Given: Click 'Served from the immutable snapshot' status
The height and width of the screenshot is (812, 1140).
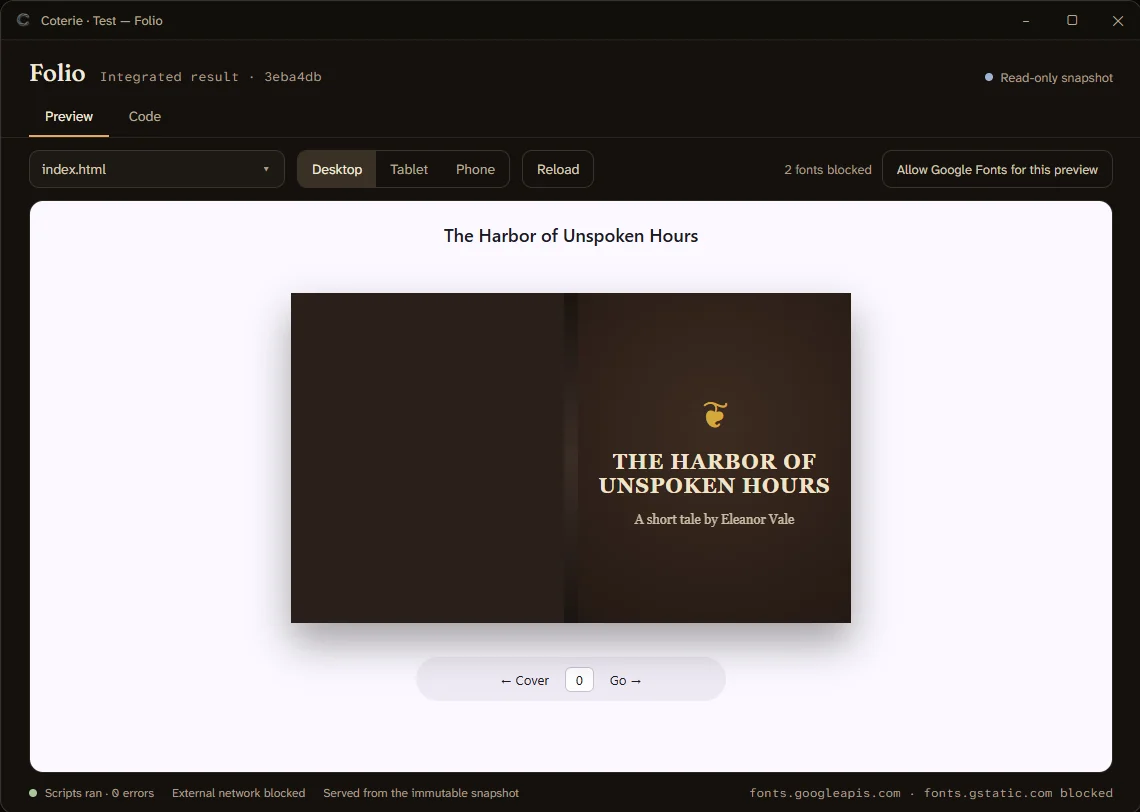Looking at the screenshot, I should click(x=421, y=793).
